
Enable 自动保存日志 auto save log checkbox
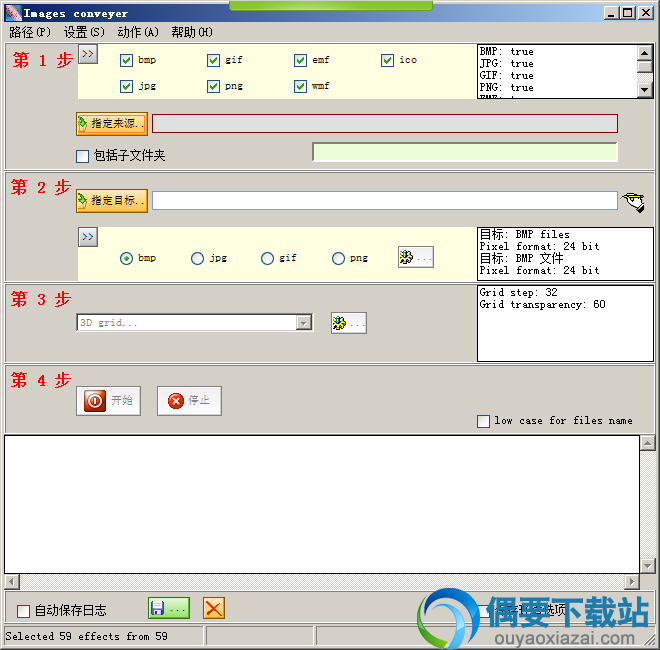pos(23,611)
